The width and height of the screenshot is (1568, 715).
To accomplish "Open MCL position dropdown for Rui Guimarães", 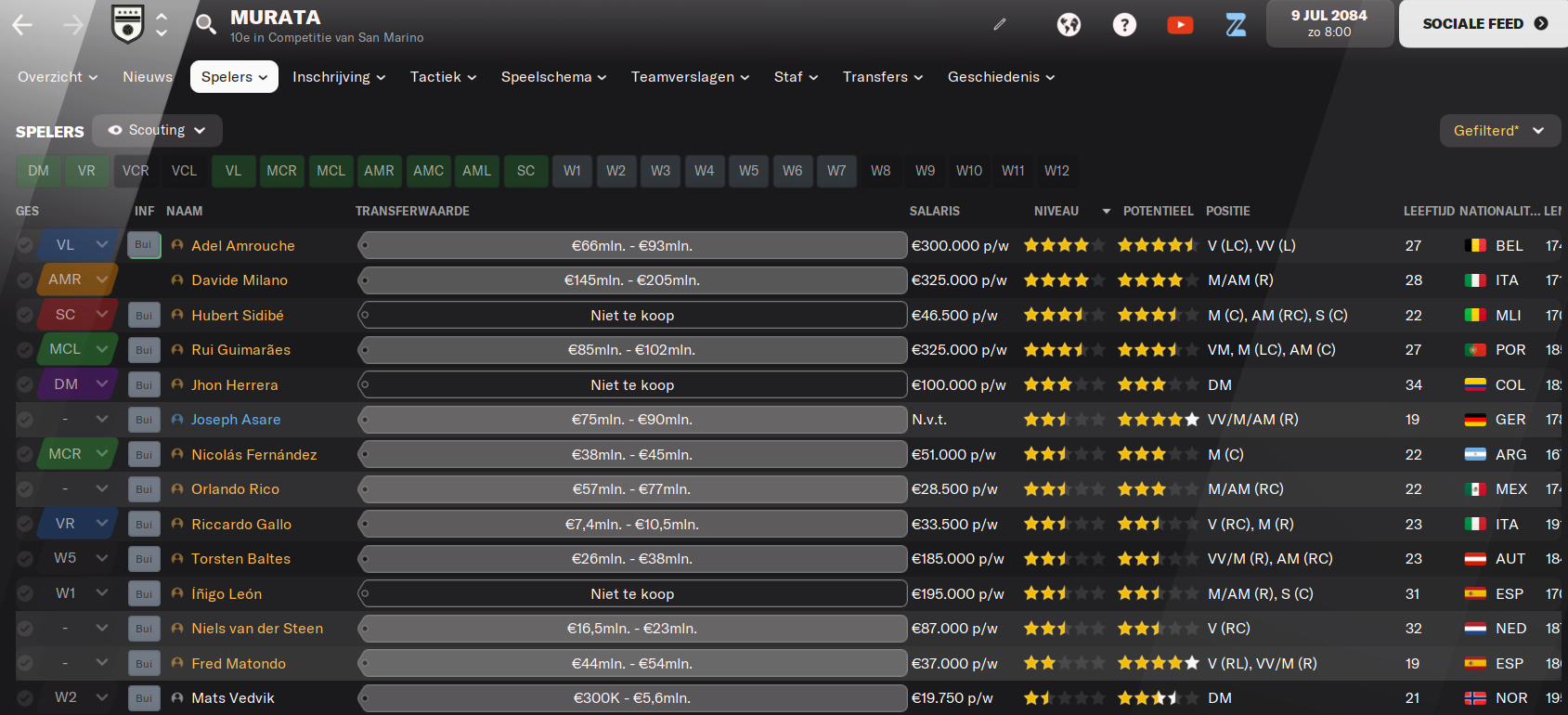I will (x=79, y=348).
